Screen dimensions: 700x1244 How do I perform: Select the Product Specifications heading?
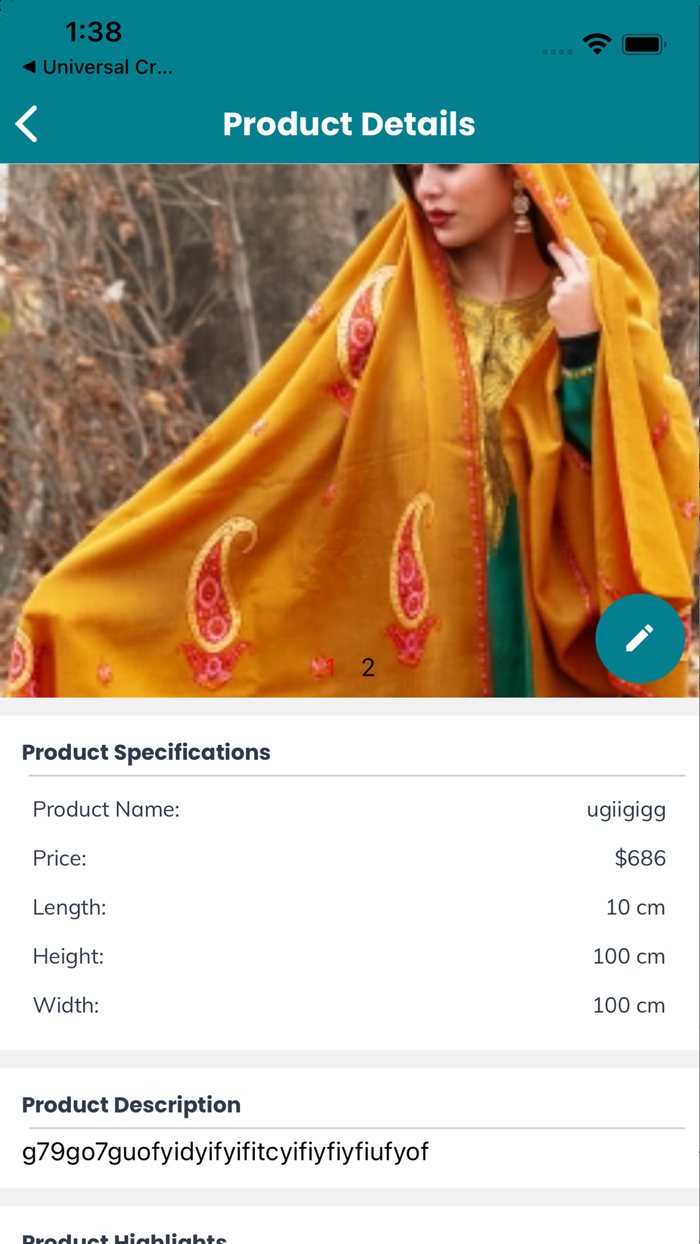click(146, 752)
